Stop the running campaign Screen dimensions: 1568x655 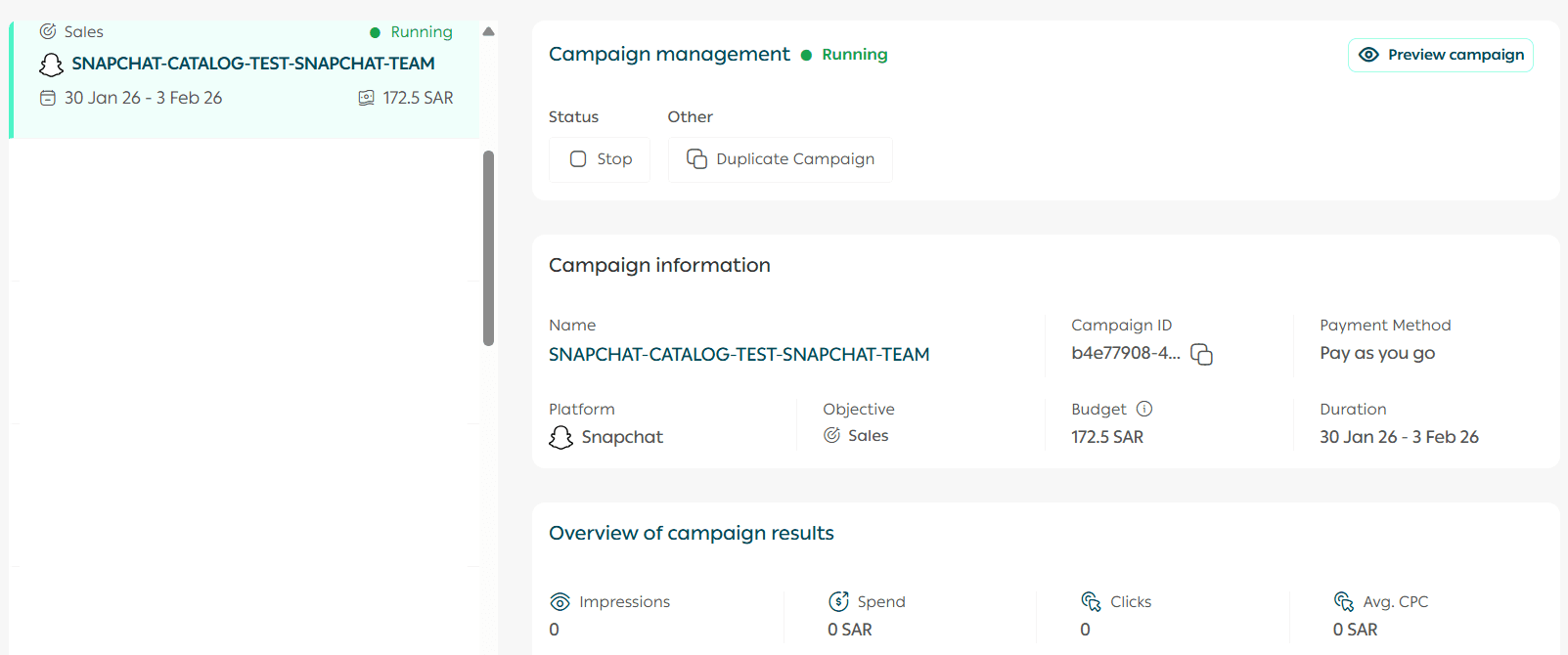click(x=600, y=159)
